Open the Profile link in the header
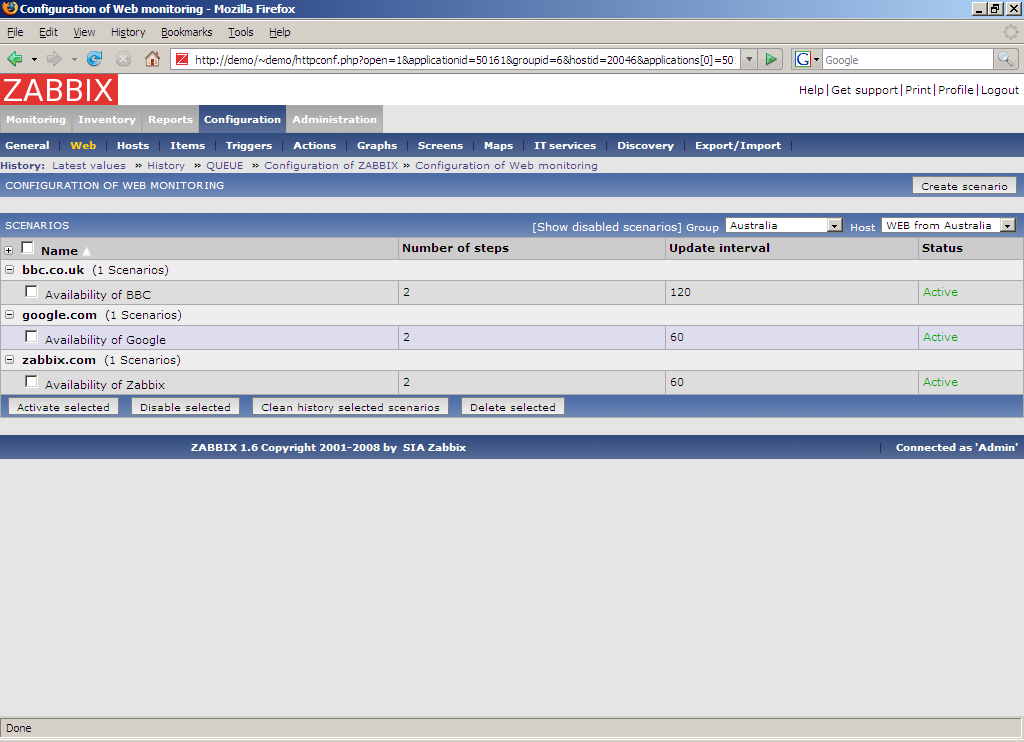 pyautogui.click(x=955, y=90)
